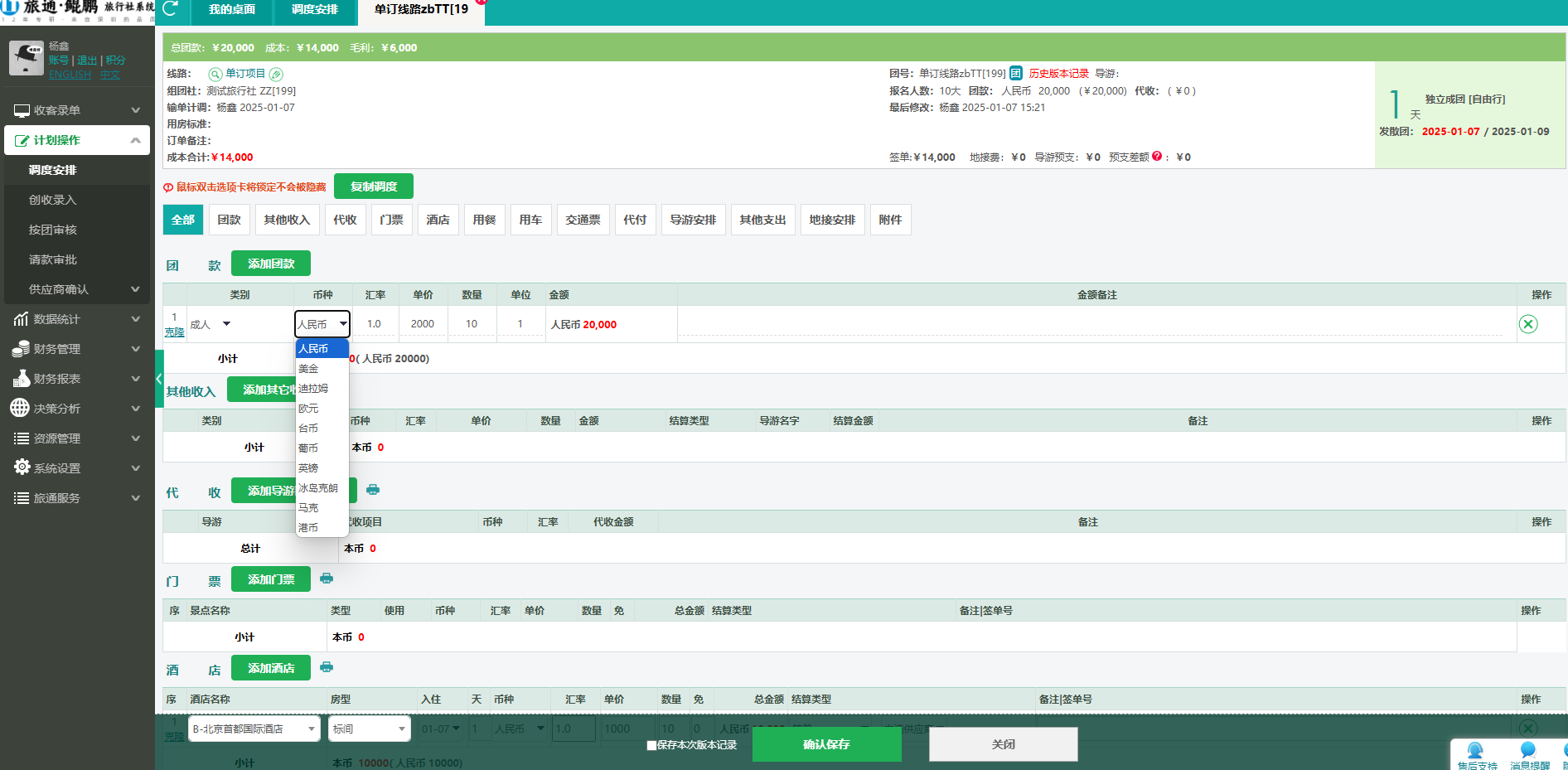Click the printer icon in 代收 section
Screen dimensions: 1568x770
373,490
